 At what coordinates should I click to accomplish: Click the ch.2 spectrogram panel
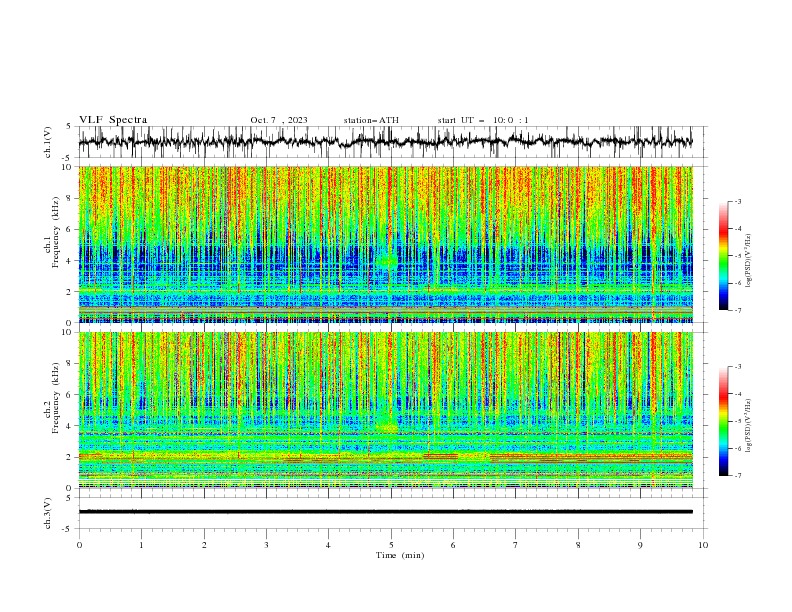point(386,410)
